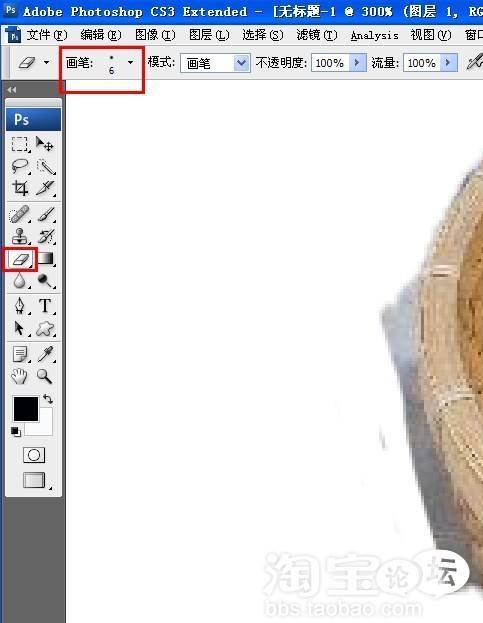The width and height of the screenshot is (483, 623).
Task: Enable airbrush option in options bar
Action: coord(474,62)
